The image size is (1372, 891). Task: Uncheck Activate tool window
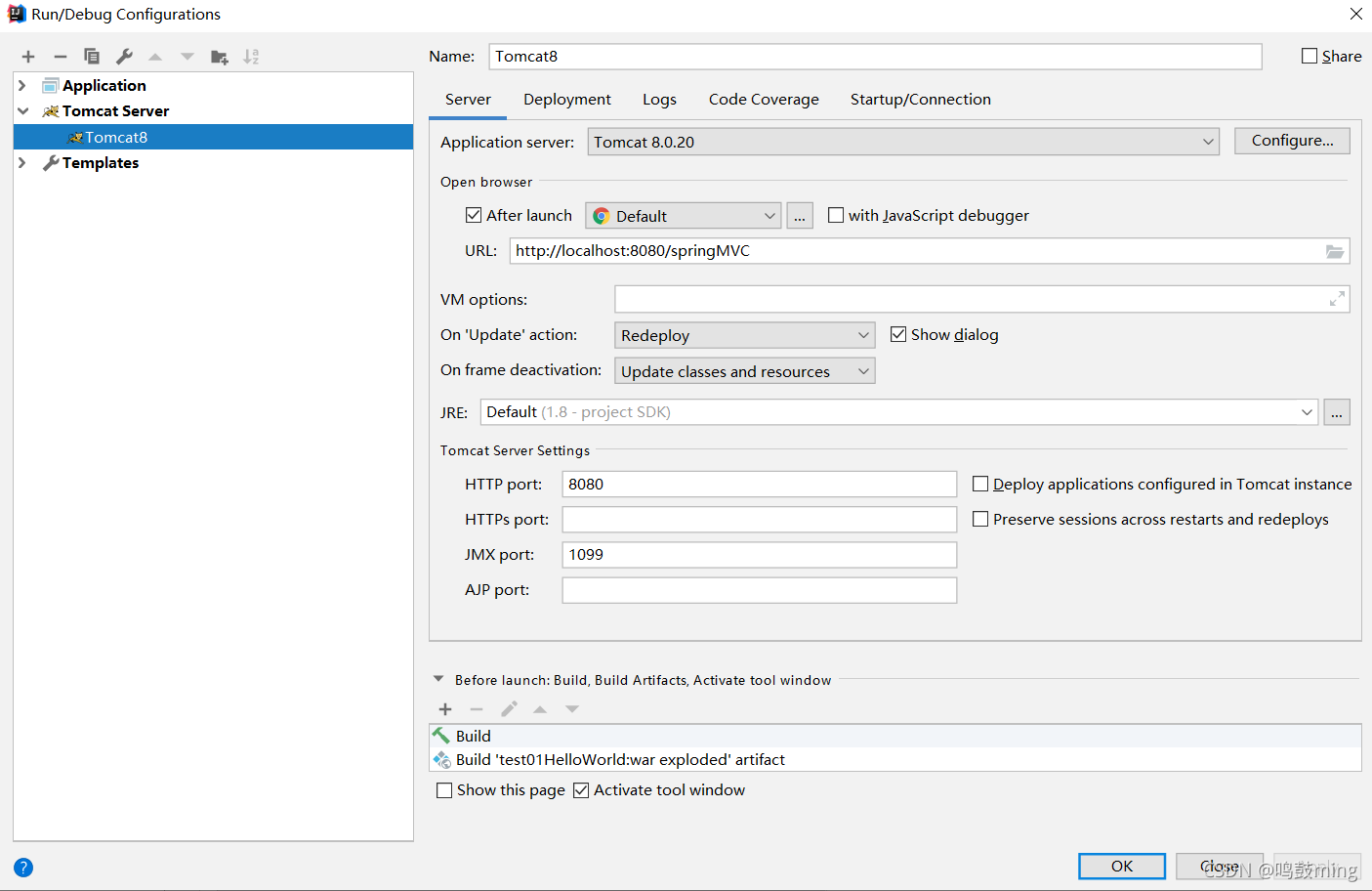[581, 790]
